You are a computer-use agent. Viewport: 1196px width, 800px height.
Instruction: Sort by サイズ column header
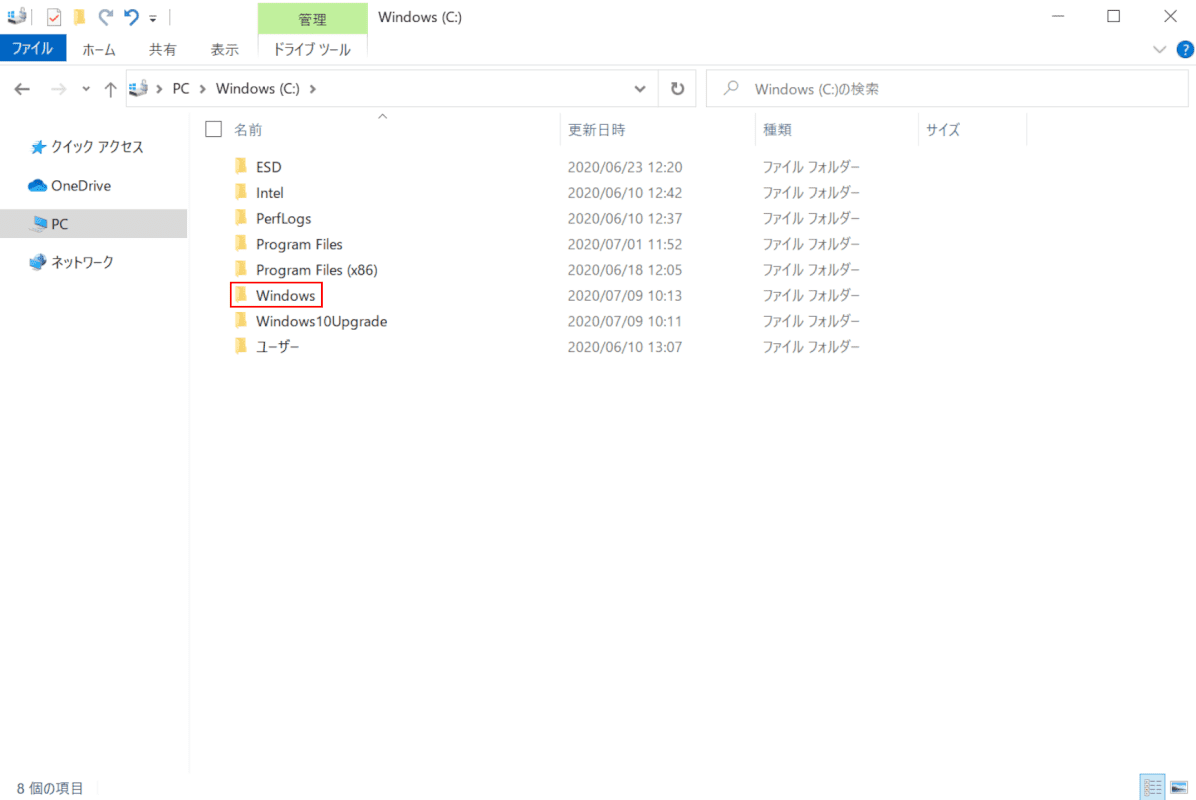[x=943, y=130]
